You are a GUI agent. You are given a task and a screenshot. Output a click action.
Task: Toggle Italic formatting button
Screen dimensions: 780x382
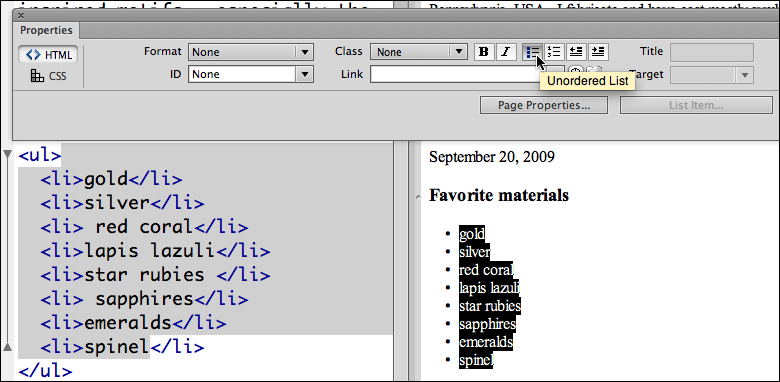[x=505, y=52]
